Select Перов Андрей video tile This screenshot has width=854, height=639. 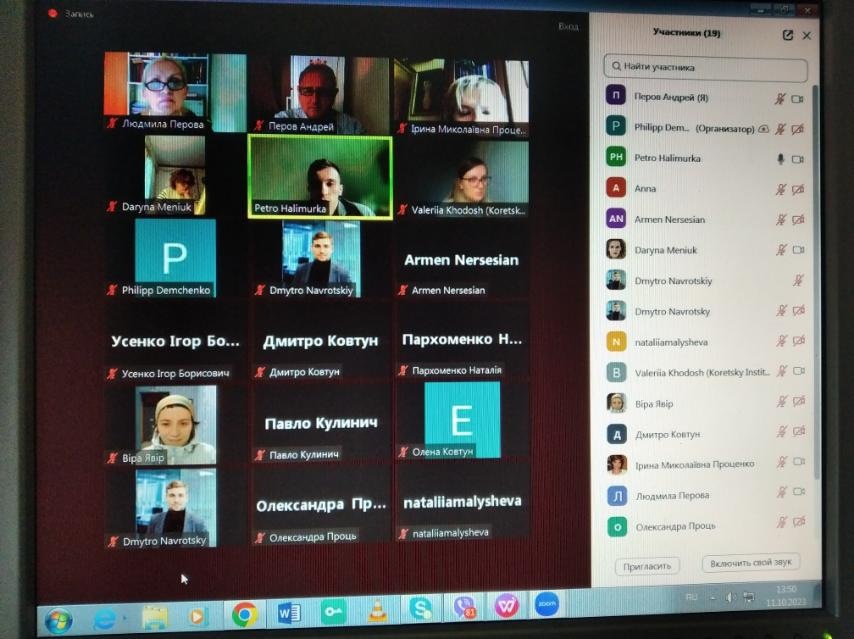[x=320, y=94]
